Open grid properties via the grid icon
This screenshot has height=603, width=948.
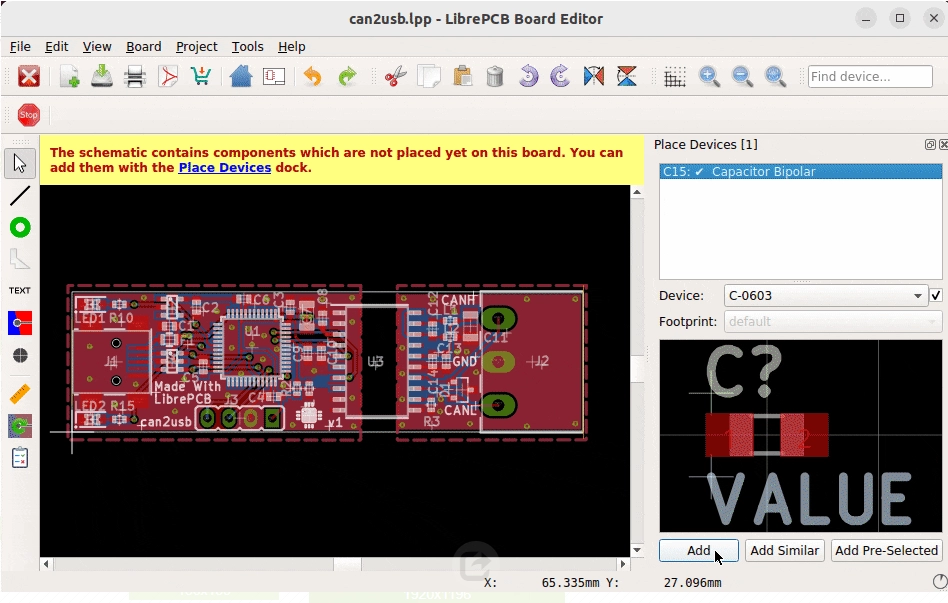pos(675,77)
